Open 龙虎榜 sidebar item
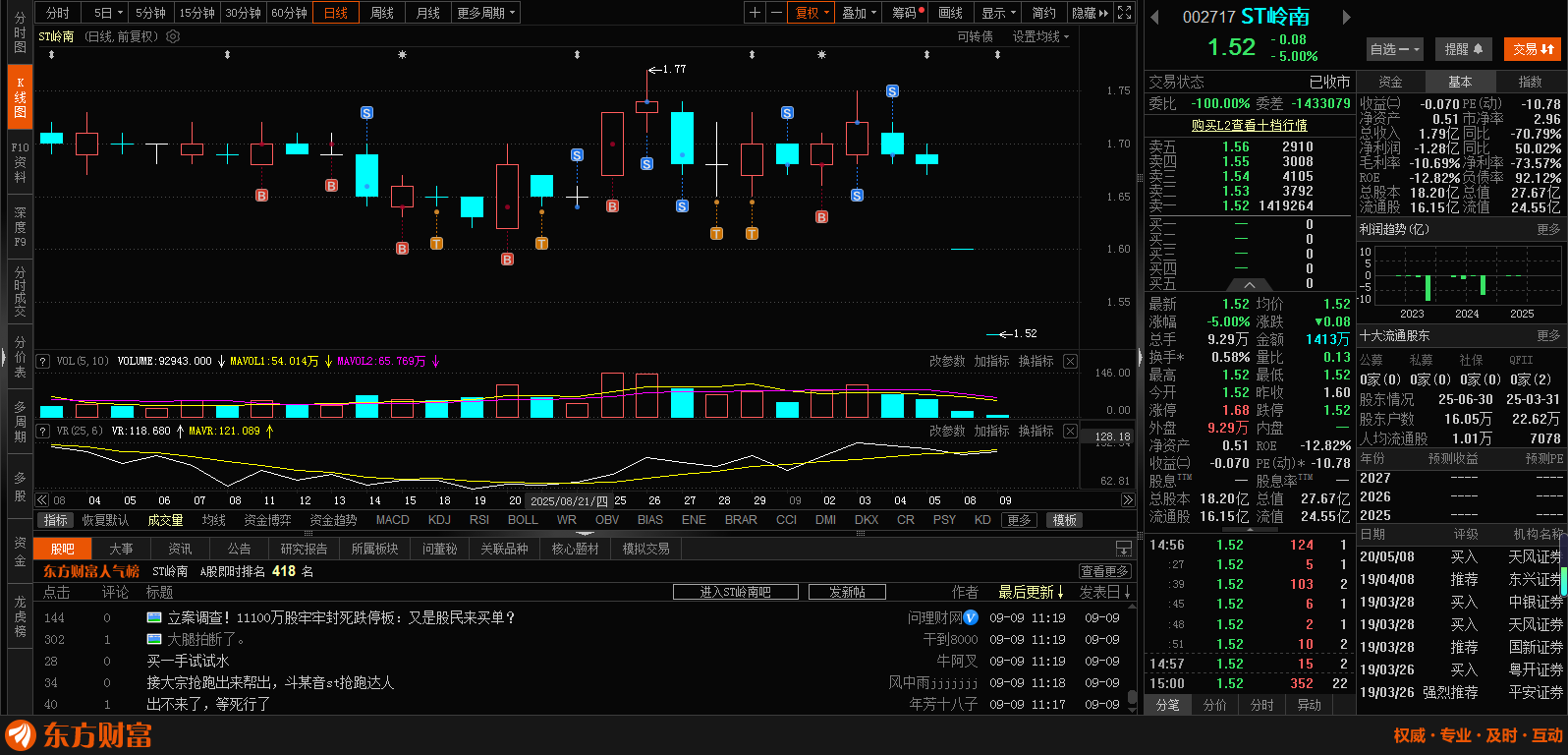This screenshot has width=1568, height=755. (x=20, y=616)
